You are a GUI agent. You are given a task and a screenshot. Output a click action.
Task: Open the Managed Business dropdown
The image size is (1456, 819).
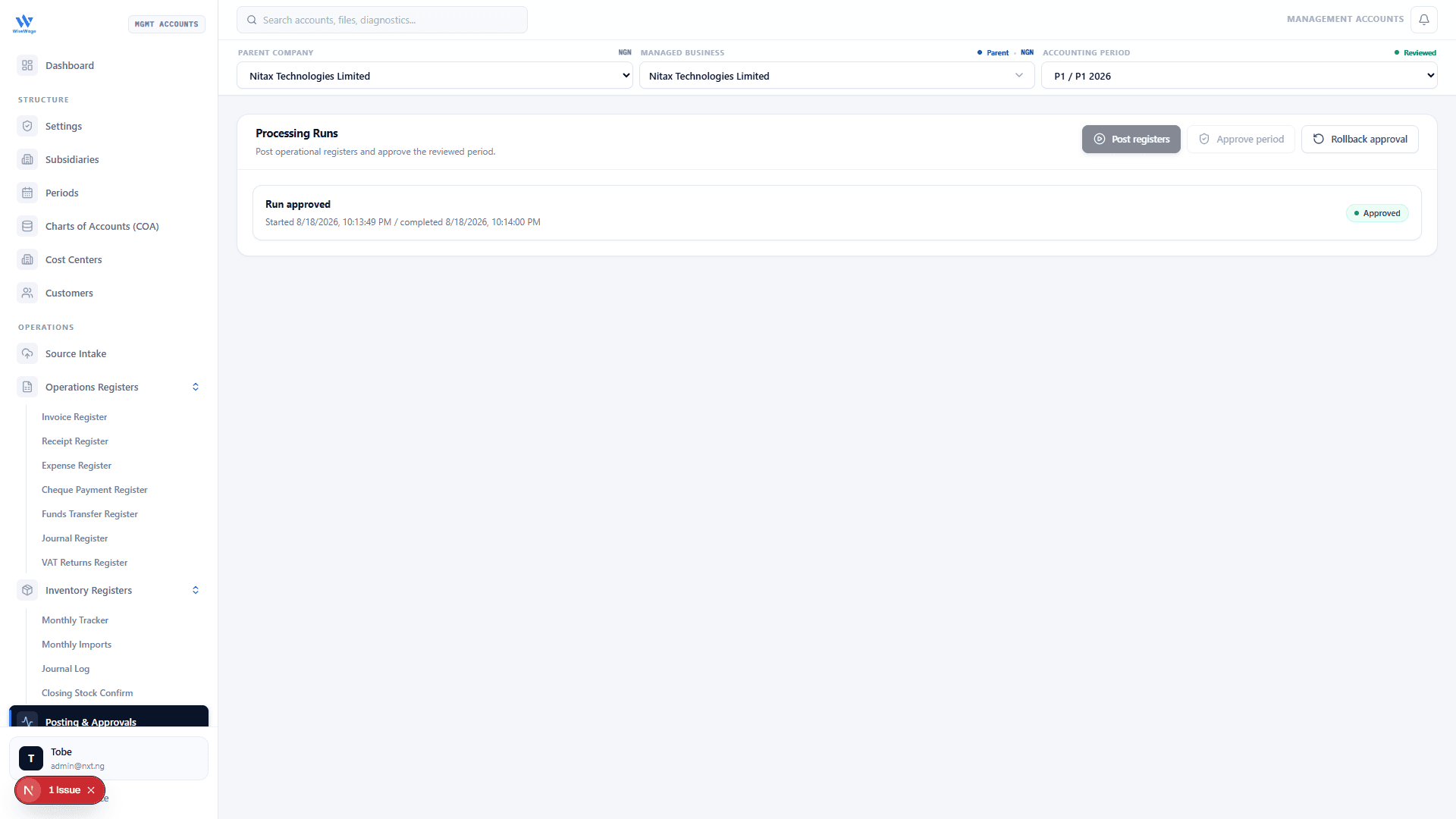tap(836, 76)
